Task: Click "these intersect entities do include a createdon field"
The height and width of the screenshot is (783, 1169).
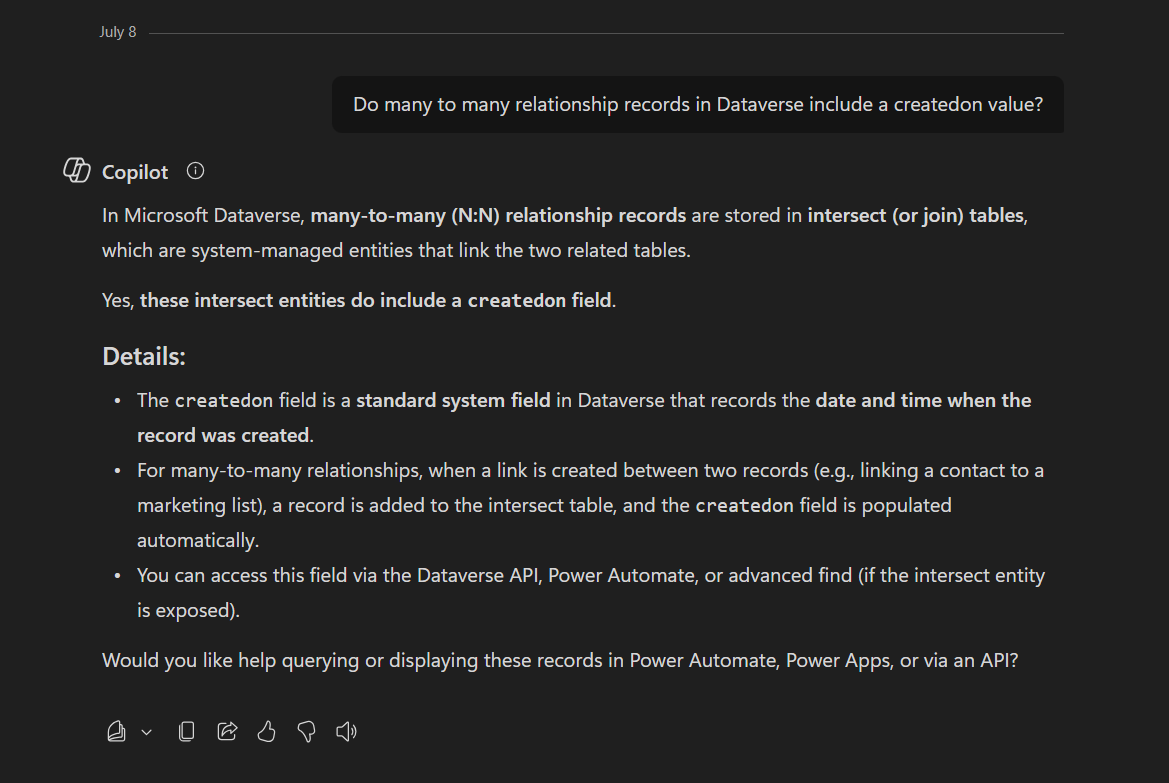Action: point(376,301)
